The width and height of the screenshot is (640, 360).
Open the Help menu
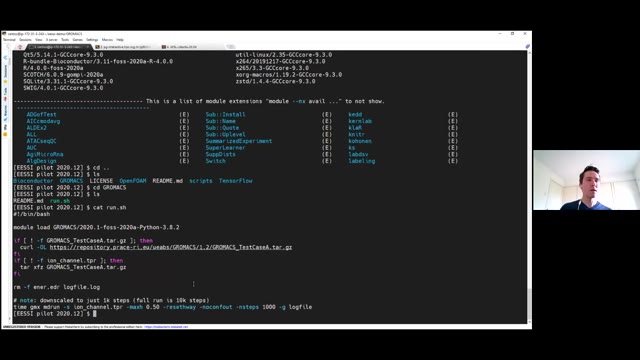tap(120, 40)
